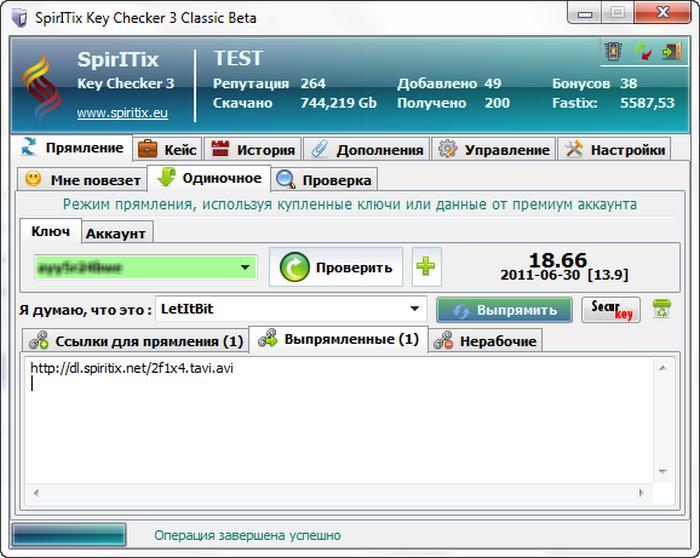
Task: Open the Нерабочие tab
Action: 486,341
